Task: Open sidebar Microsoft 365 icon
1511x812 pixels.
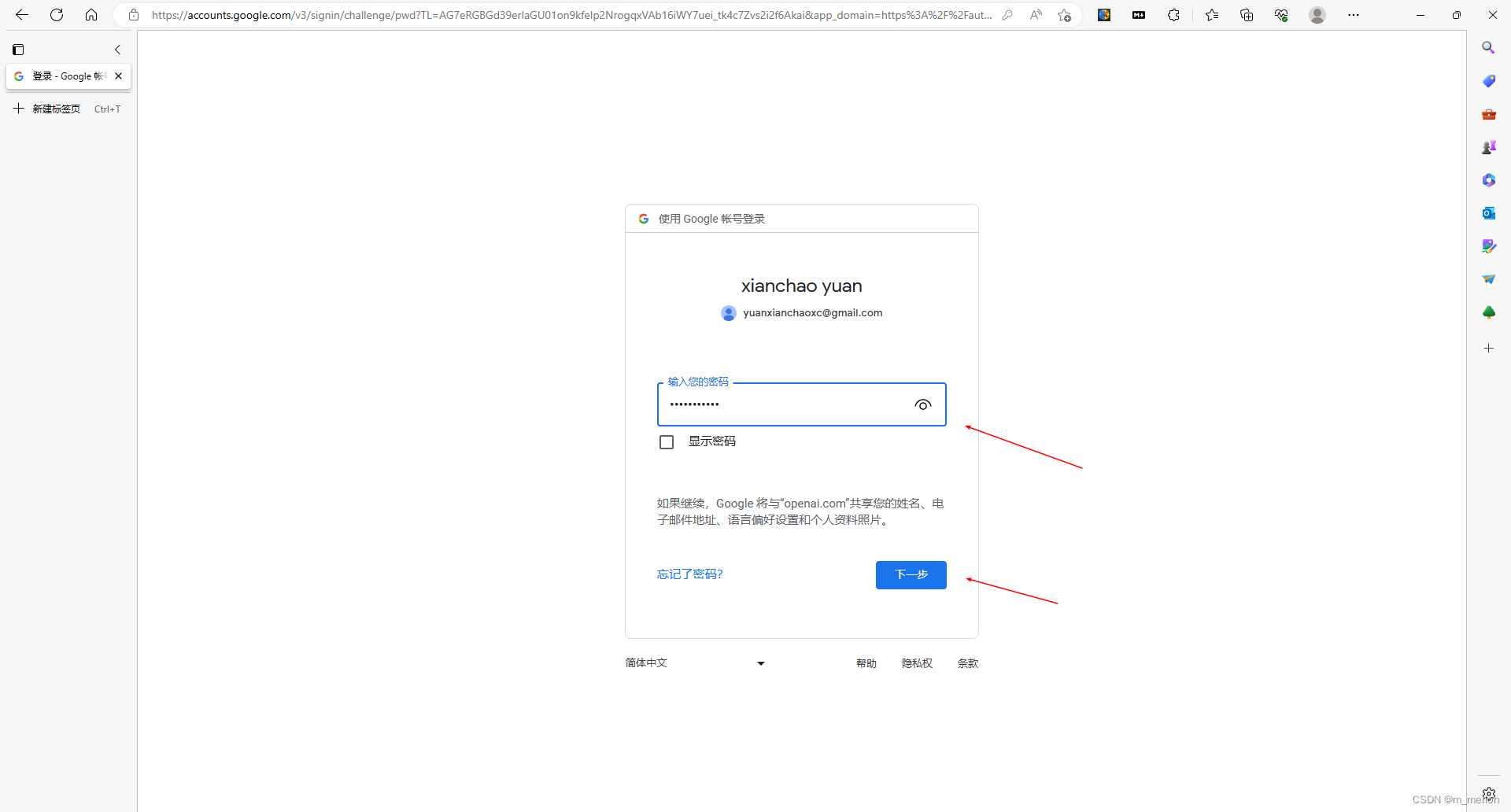Action: (x=1488, y=180)
